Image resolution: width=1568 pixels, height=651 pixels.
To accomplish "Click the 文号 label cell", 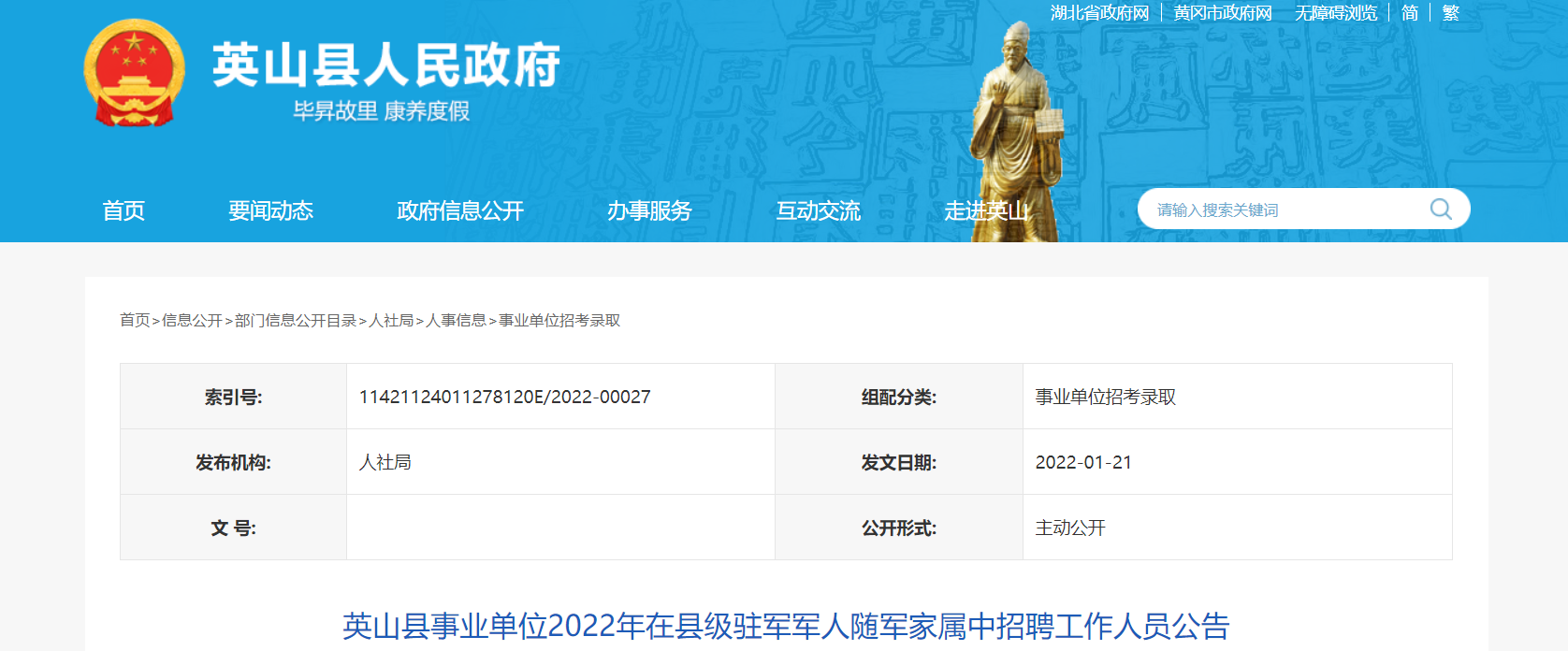I will tap(233, 528).
